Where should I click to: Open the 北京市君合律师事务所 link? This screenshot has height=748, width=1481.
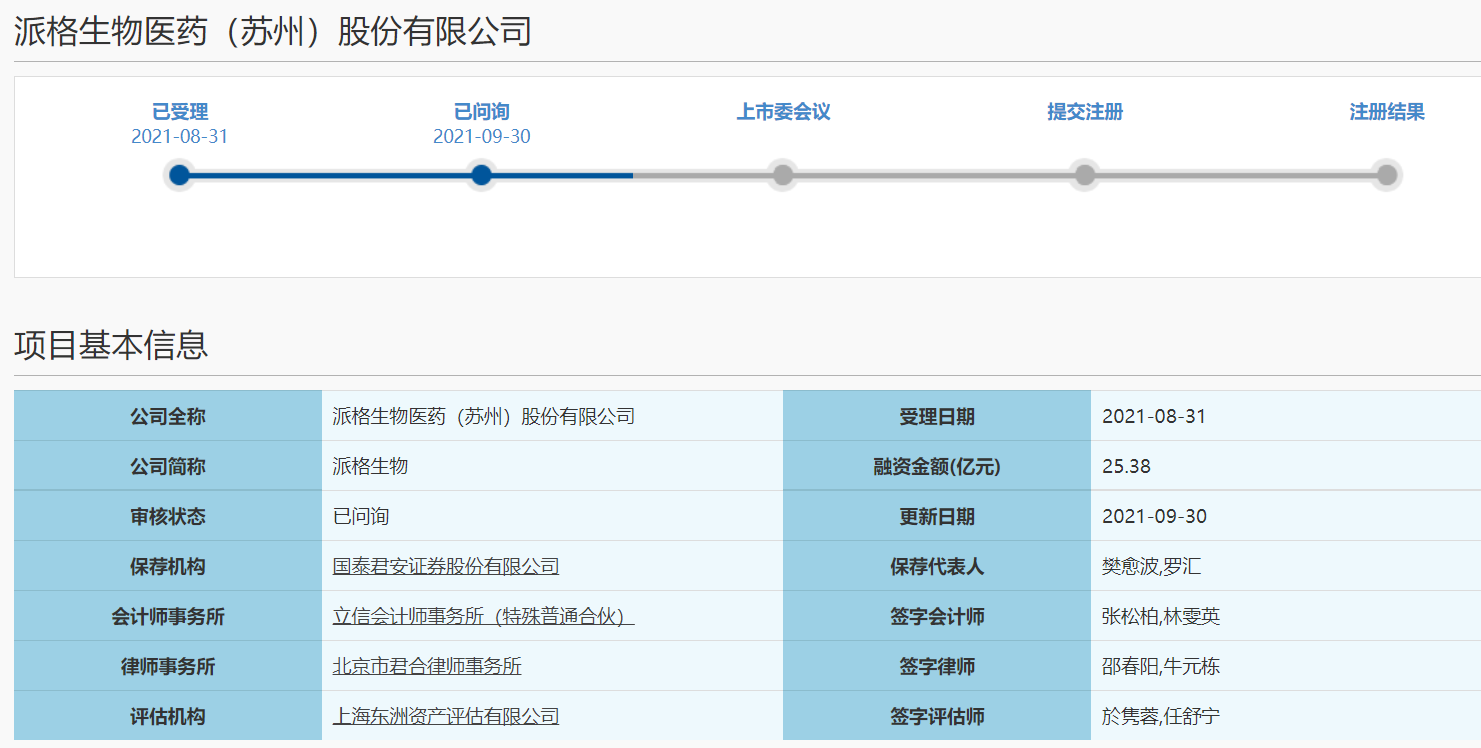pos(427,667)
